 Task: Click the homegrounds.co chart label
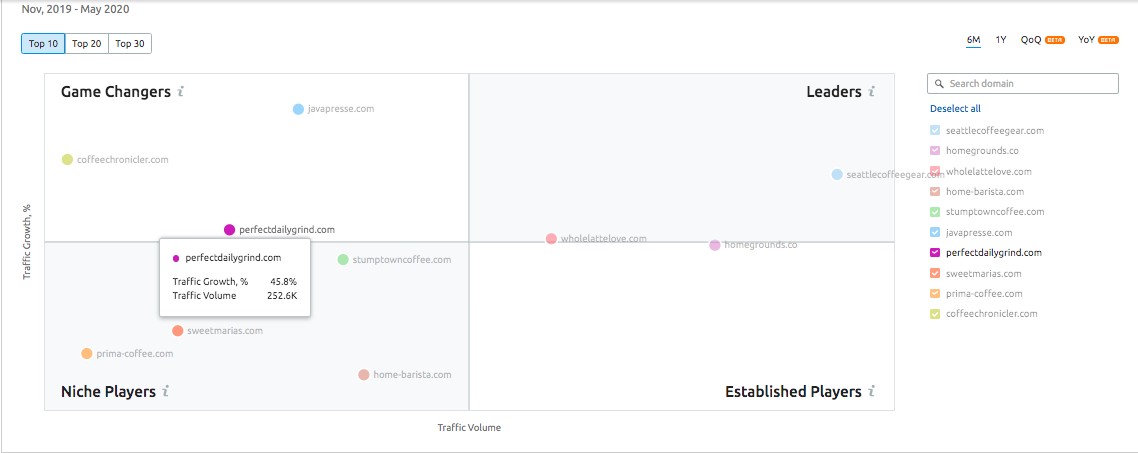click(761, 245)
